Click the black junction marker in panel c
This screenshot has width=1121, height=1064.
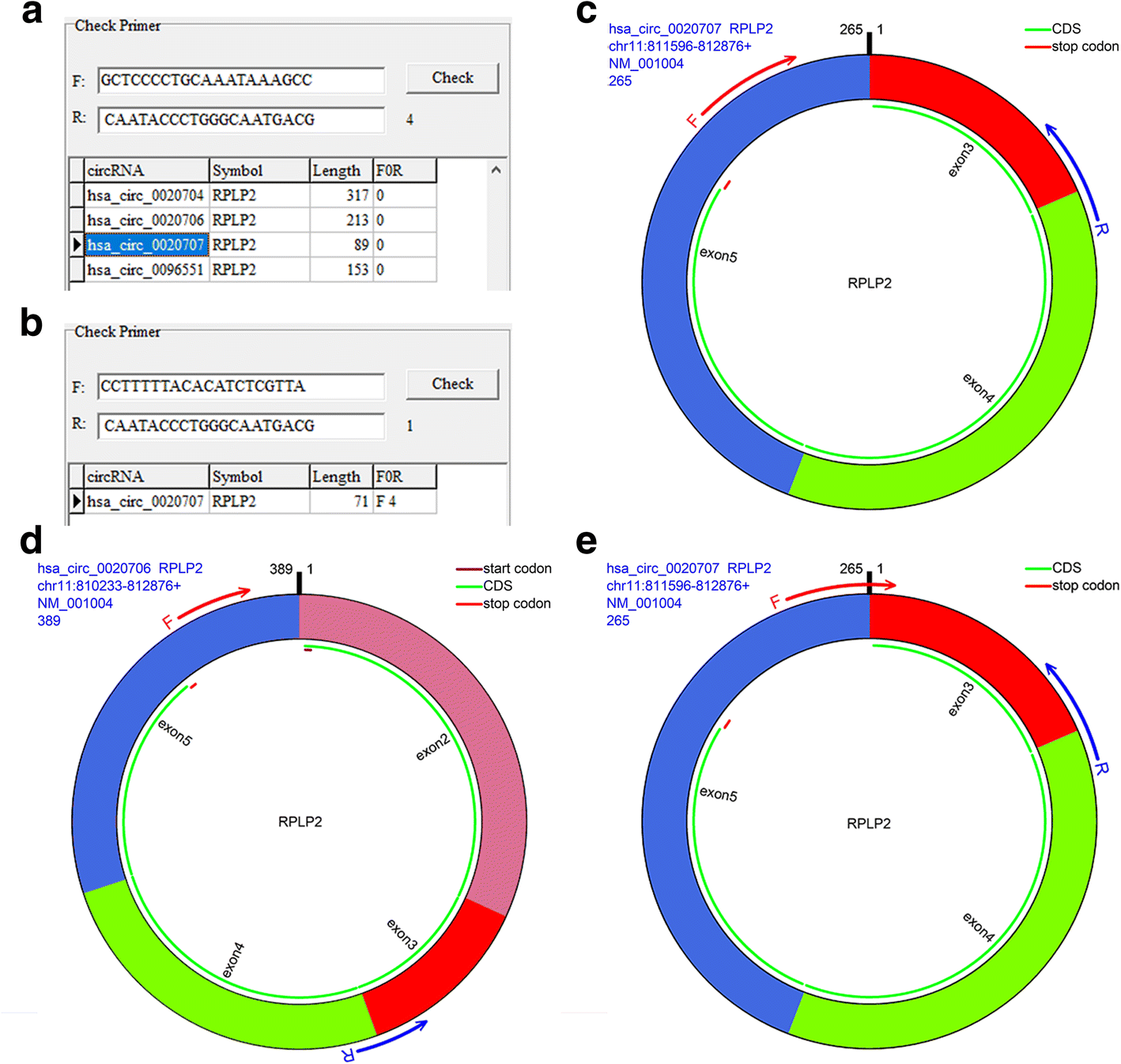(x=870, y=43)
